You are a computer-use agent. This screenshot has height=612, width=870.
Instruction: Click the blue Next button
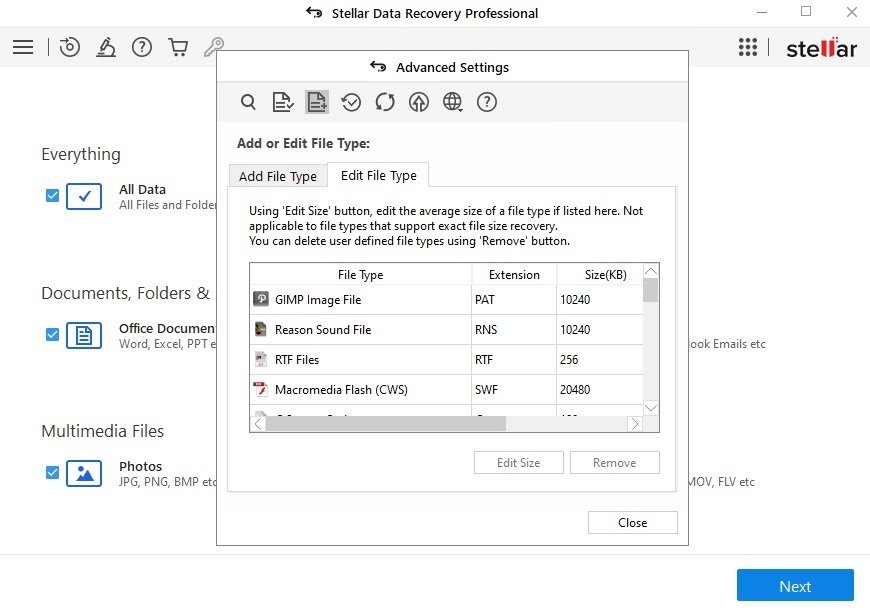point(795,586)
